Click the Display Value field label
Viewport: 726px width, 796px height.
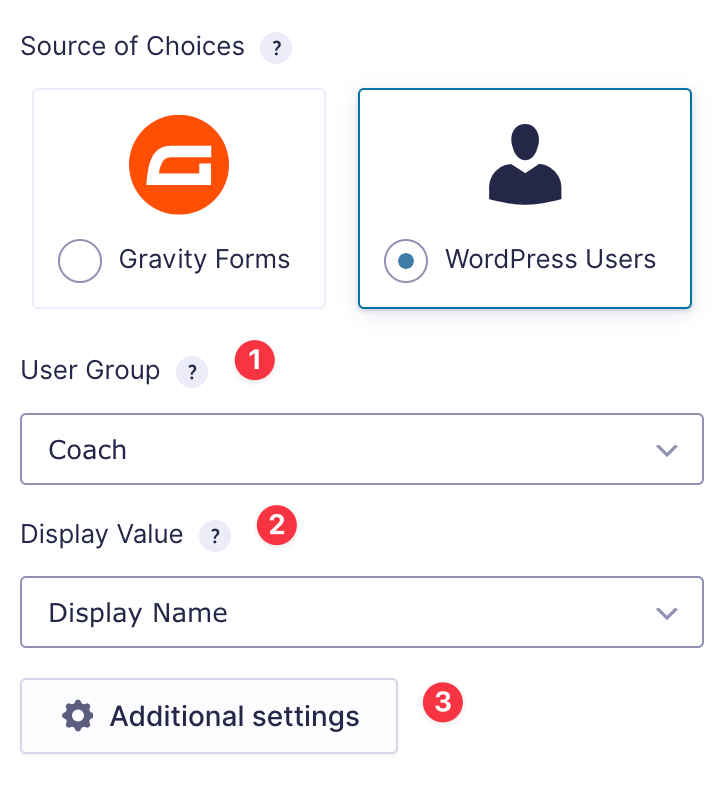(x=102, y=534)
